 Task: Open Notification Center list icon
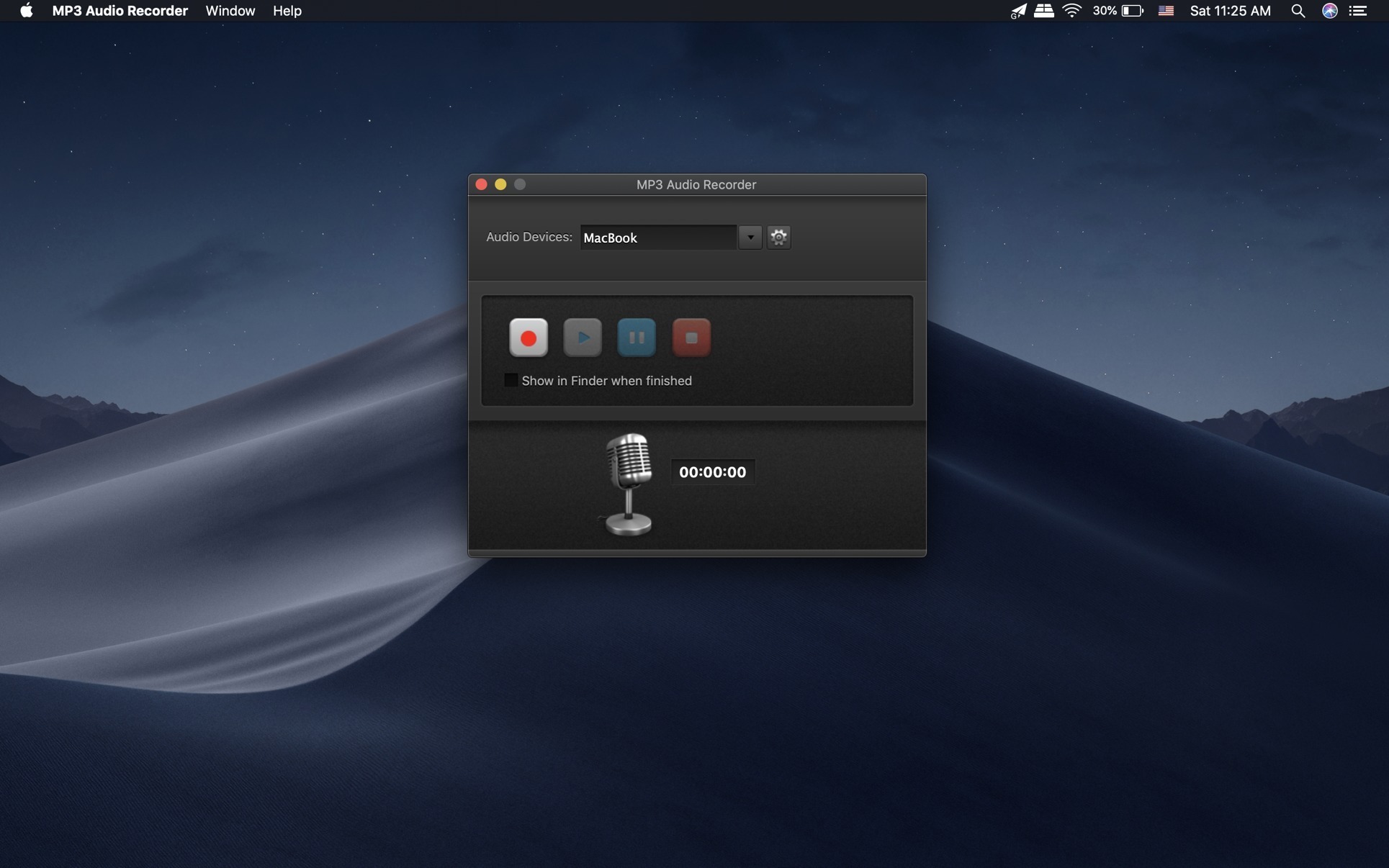click(x=1358, y=11)
